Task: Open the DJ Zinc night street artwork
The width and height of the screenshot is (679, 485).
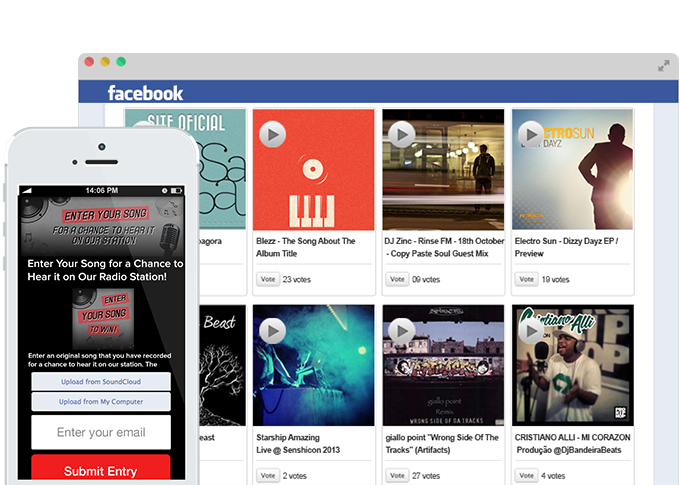Action: pyautogui.click(x=443, y=169)
